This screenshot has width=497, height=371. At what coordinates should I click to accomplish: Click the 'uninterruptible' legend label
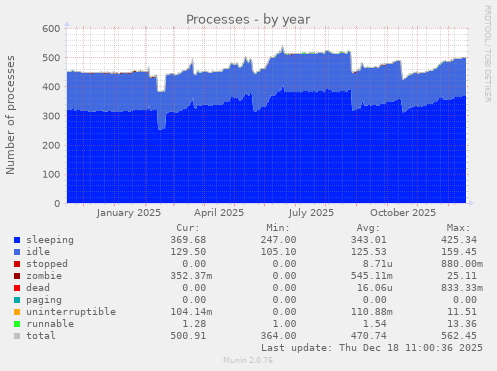(x=71, y=312)
